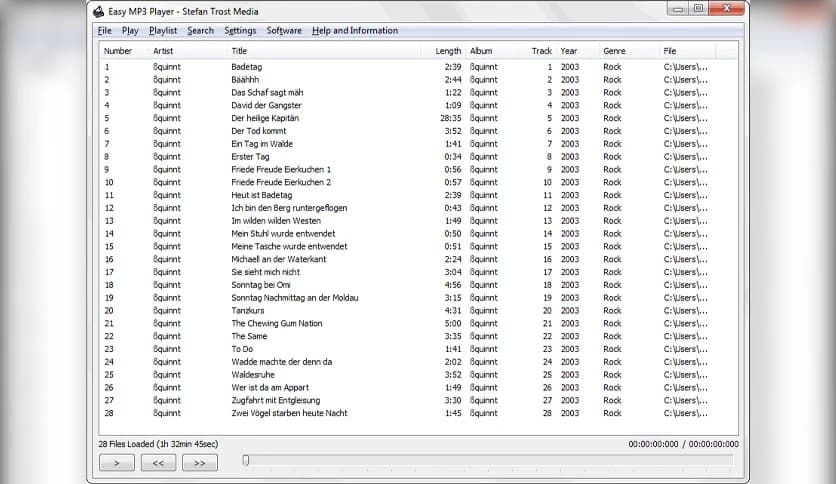
Task: Click the play button
Action: [117, 463]
